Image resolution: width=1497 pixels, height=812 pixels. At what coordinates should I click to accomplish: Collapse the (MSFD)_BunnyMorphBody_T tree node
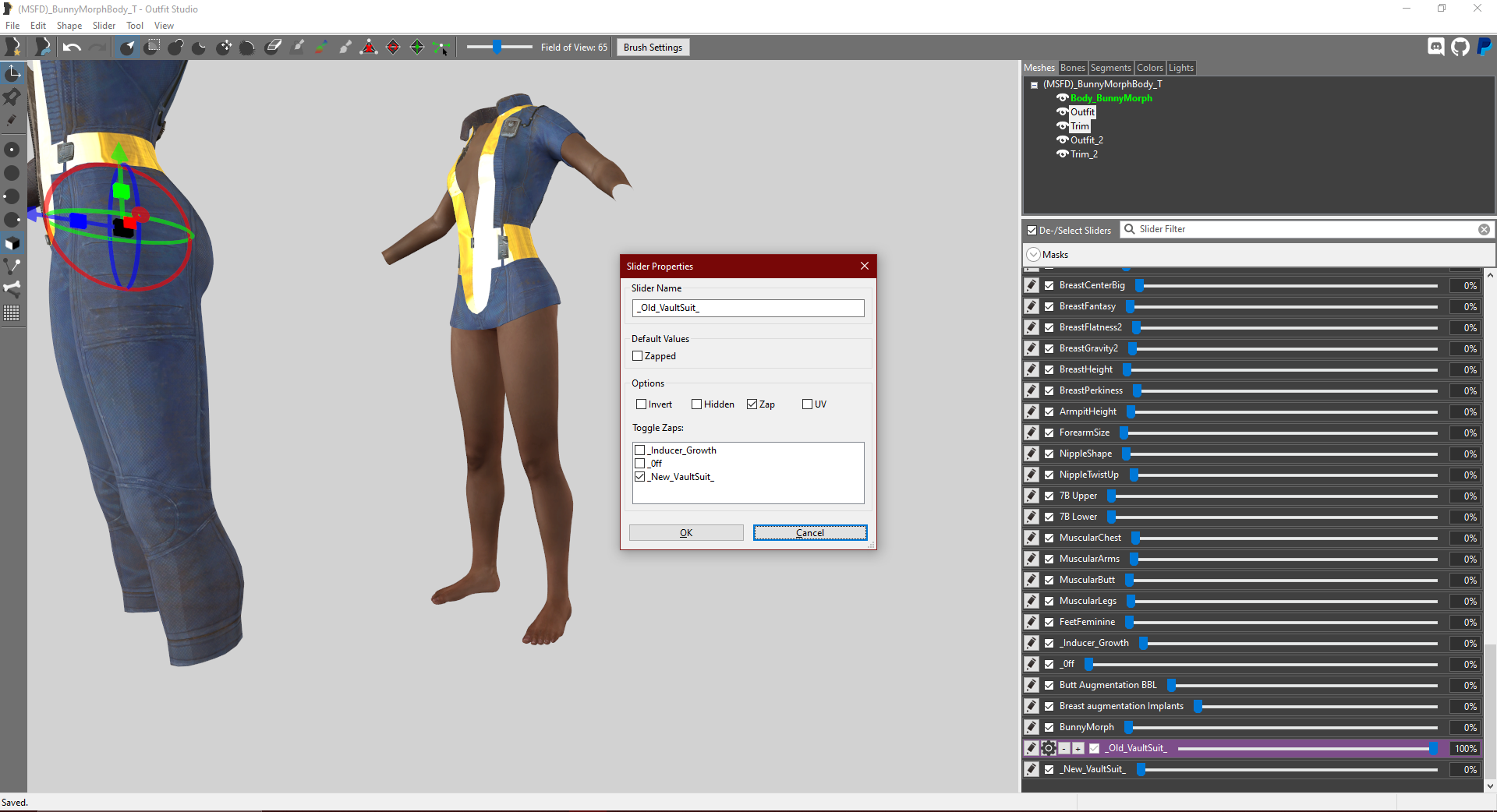(1035, 85)
